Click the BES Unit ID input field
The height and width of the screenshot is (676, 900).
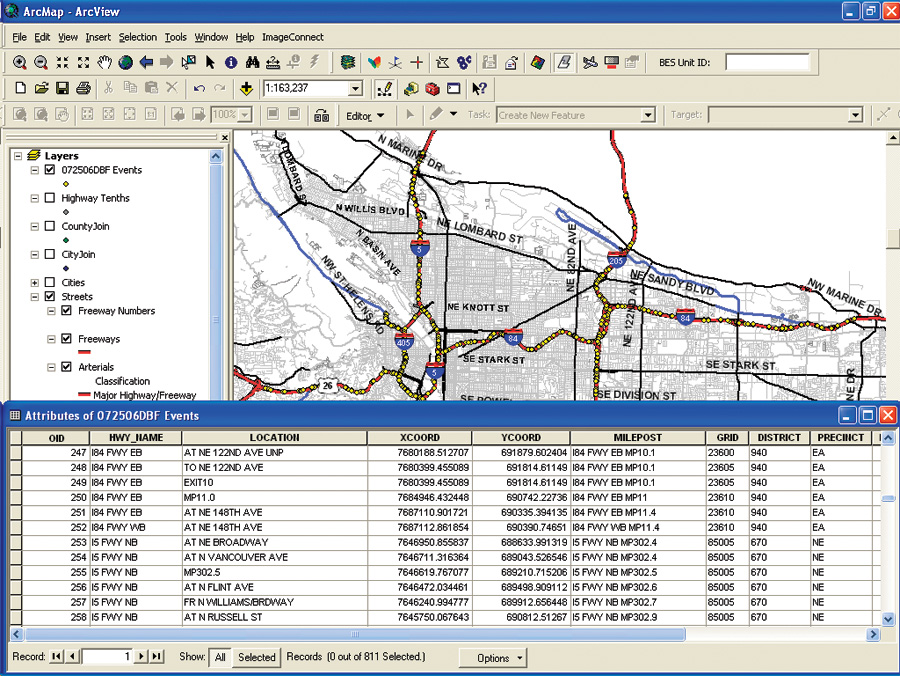click(767, 62)
